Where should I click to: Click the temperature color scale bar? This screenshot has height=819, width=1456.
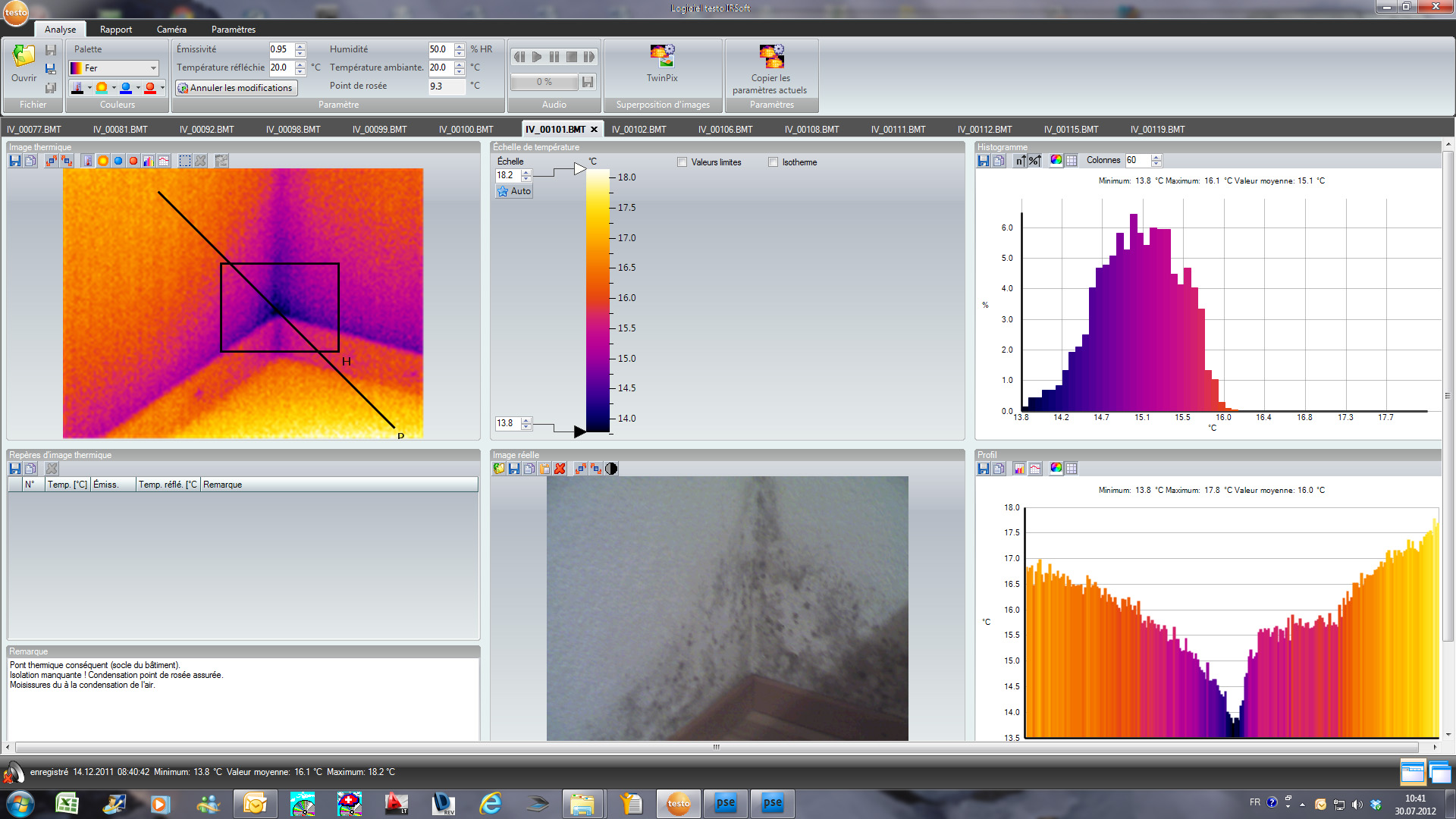[x=598, y=301]
